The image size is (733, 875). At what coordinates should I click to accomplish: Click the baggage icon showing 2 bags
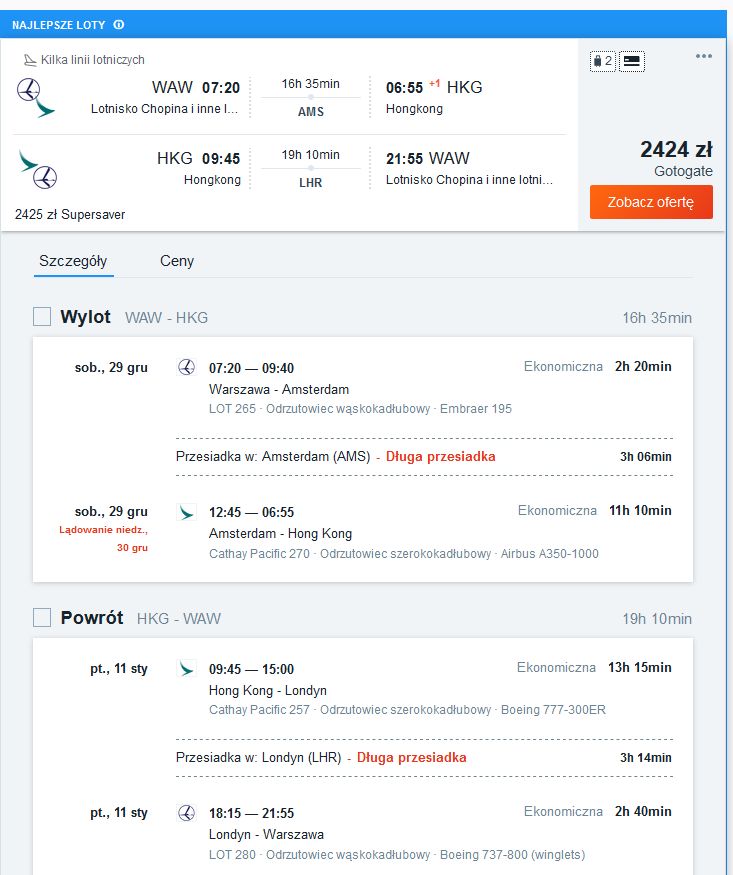click(603, 61)
